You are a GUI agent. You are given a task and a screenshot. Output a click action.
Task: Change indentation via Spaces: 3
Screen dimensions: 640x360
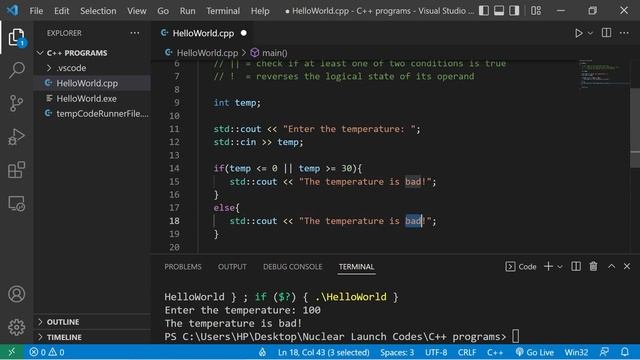pos(397,352)
